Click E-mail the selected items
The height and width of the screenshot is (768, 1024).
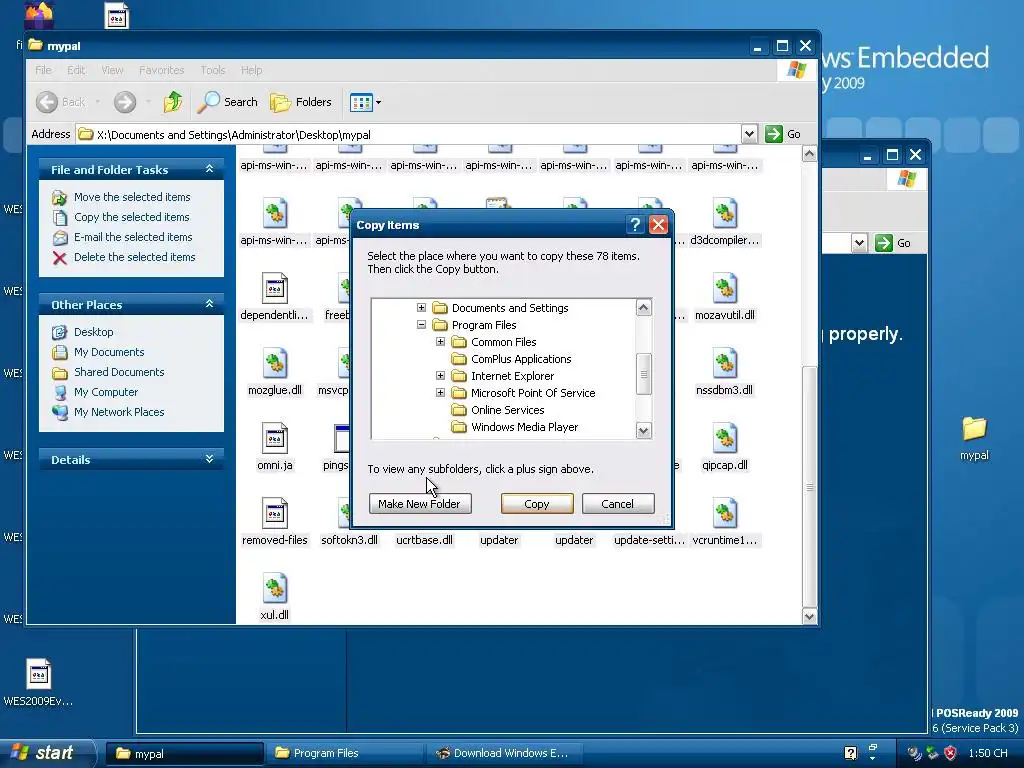[x=133, y=237]
